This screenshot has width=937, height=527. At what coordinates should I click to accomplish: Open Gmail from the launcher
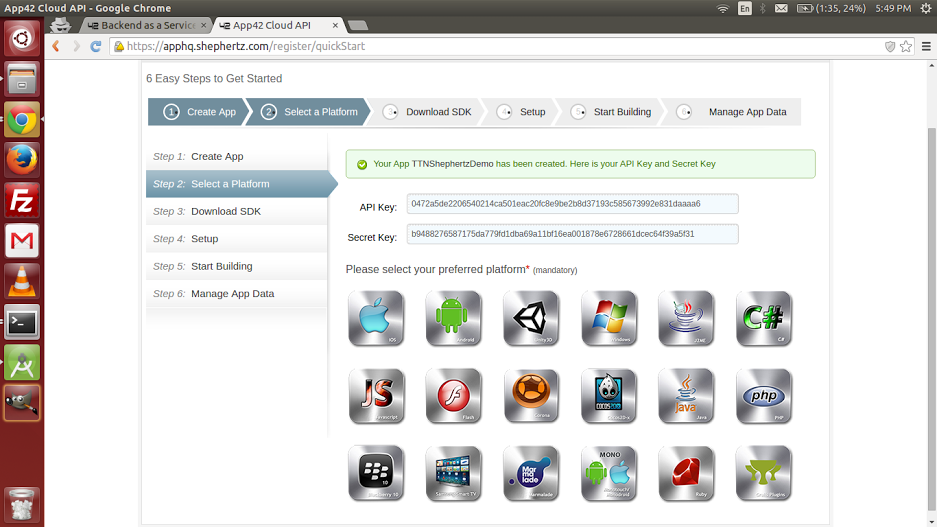22,241
